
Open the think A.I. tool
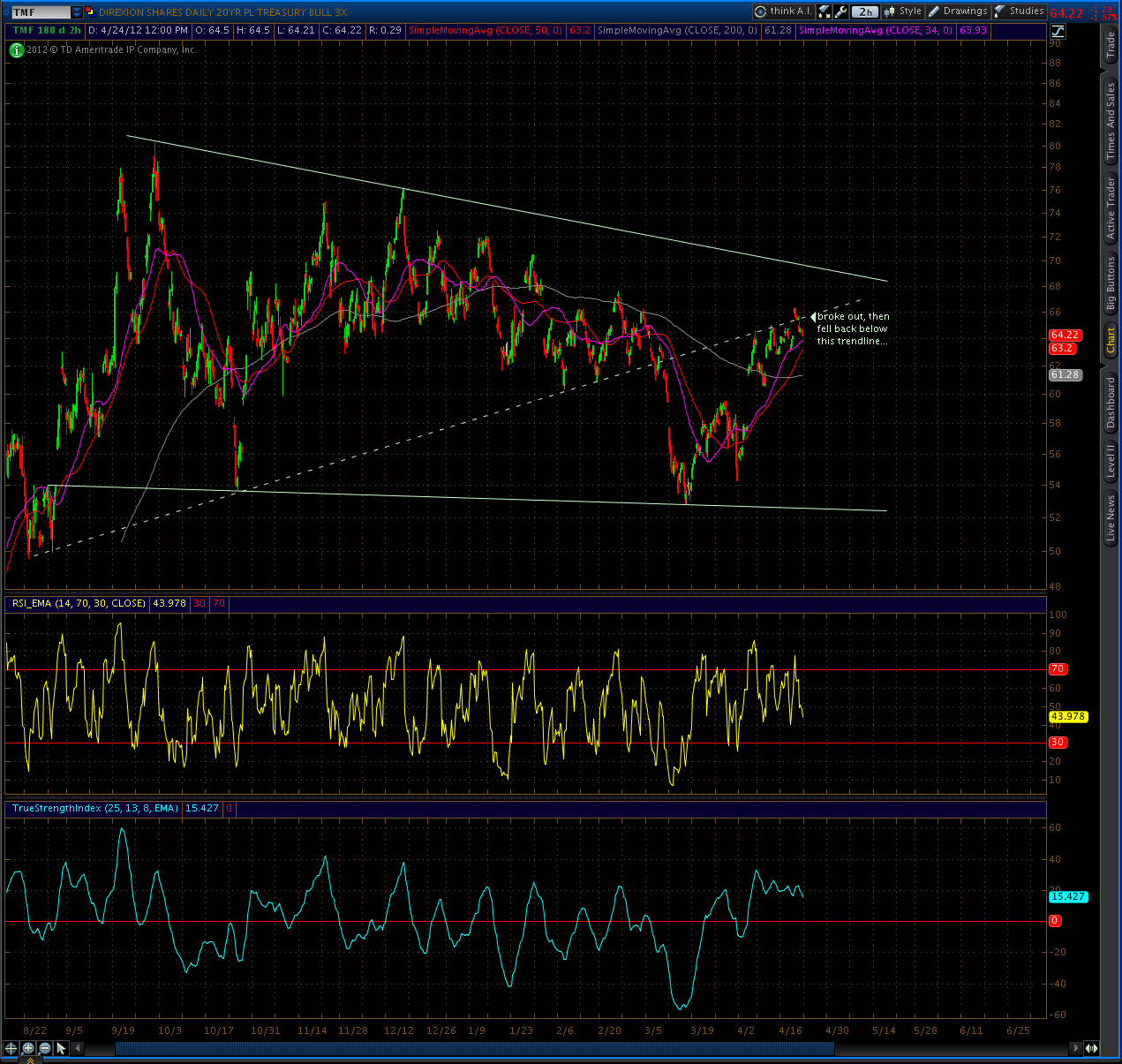(782, 11)
